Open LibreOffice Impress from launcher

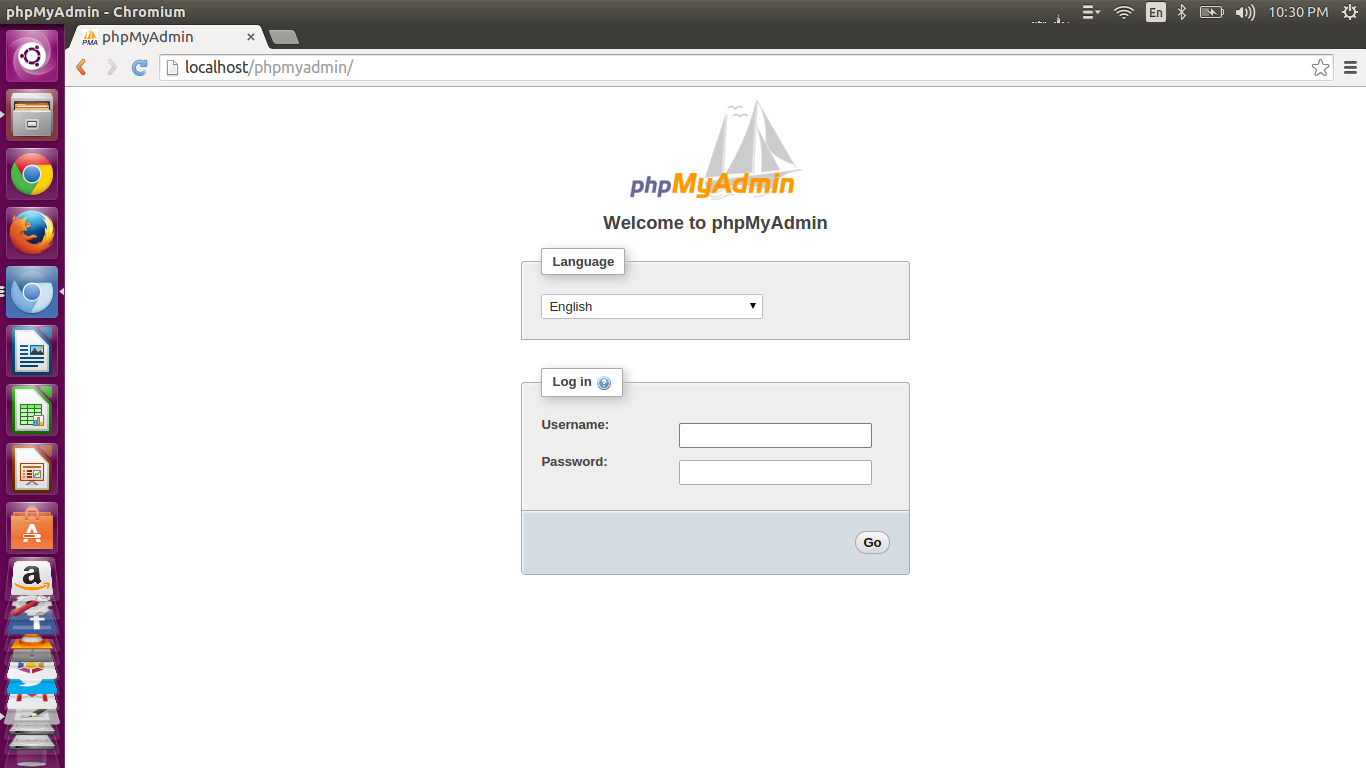tap(32, 469)
